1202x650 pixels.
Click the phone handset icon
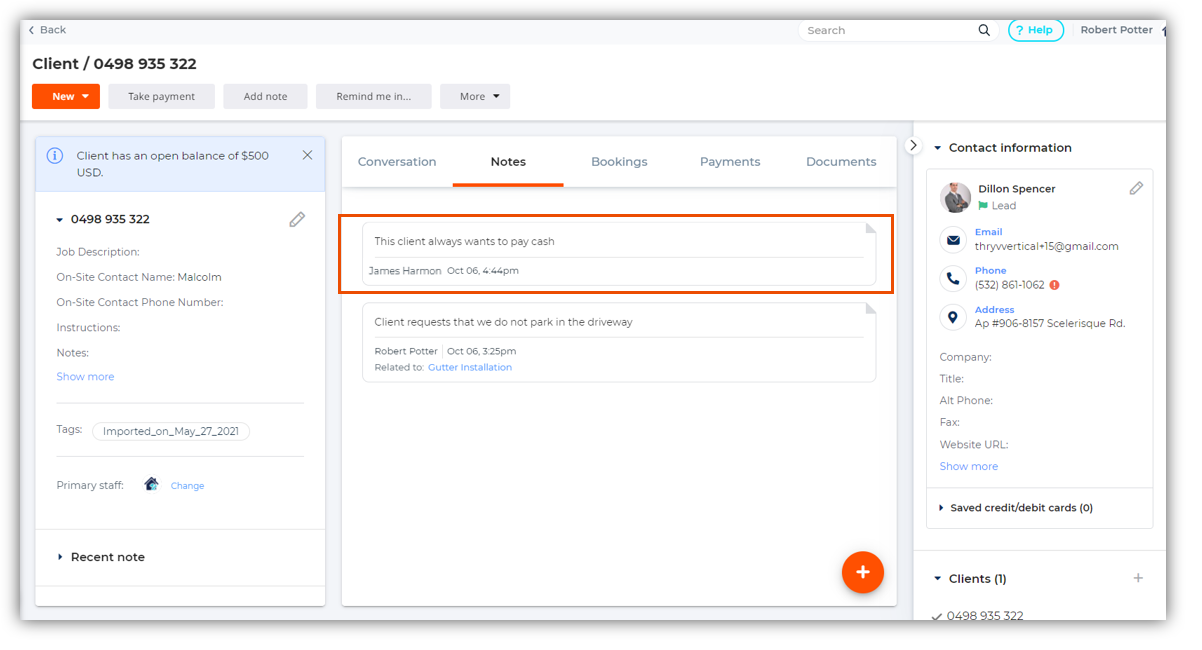(x=953, y=278)
